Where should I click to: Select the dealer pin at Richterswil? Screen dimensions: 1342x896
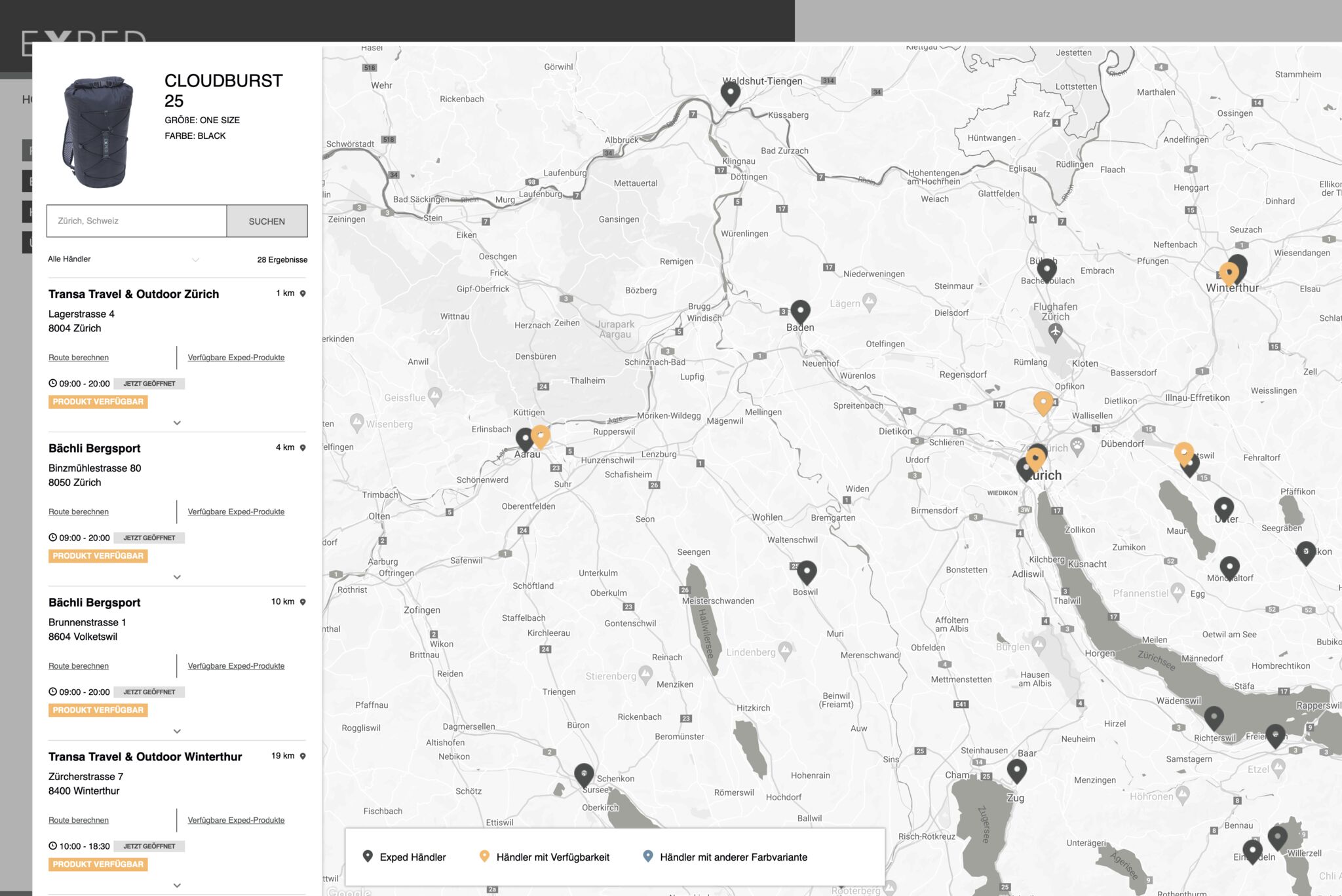pos(1214,719)
